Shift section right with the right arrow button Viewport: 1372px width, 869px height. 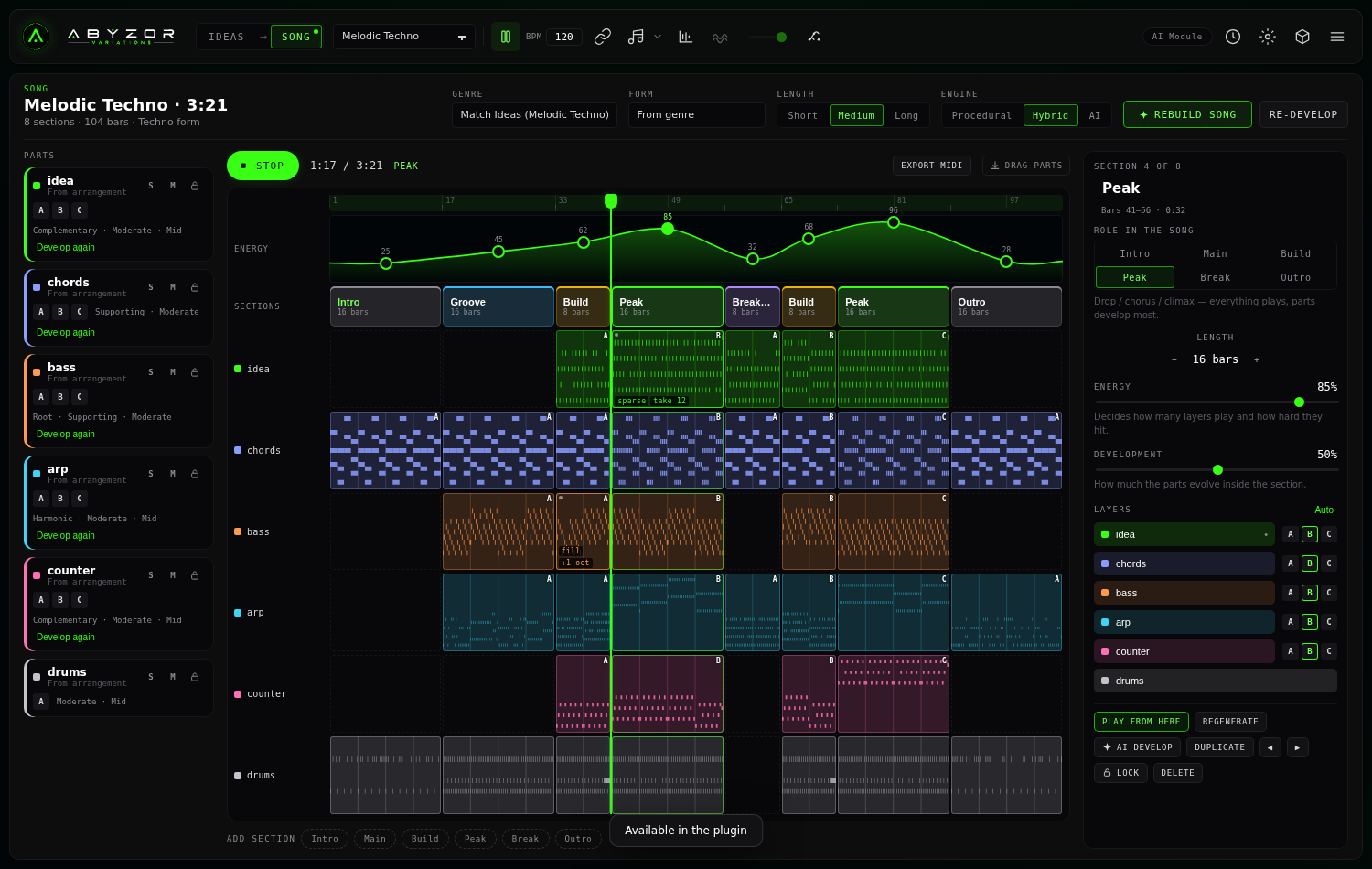click(x=1298, y=747)
